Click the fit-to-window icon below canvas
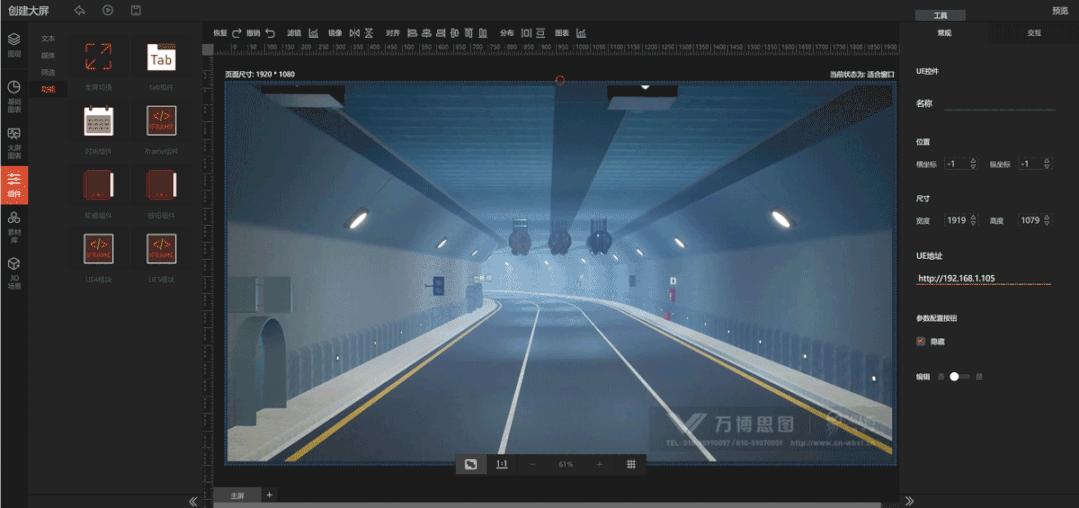Screen dimensions: 1079x508 point(471,465)
